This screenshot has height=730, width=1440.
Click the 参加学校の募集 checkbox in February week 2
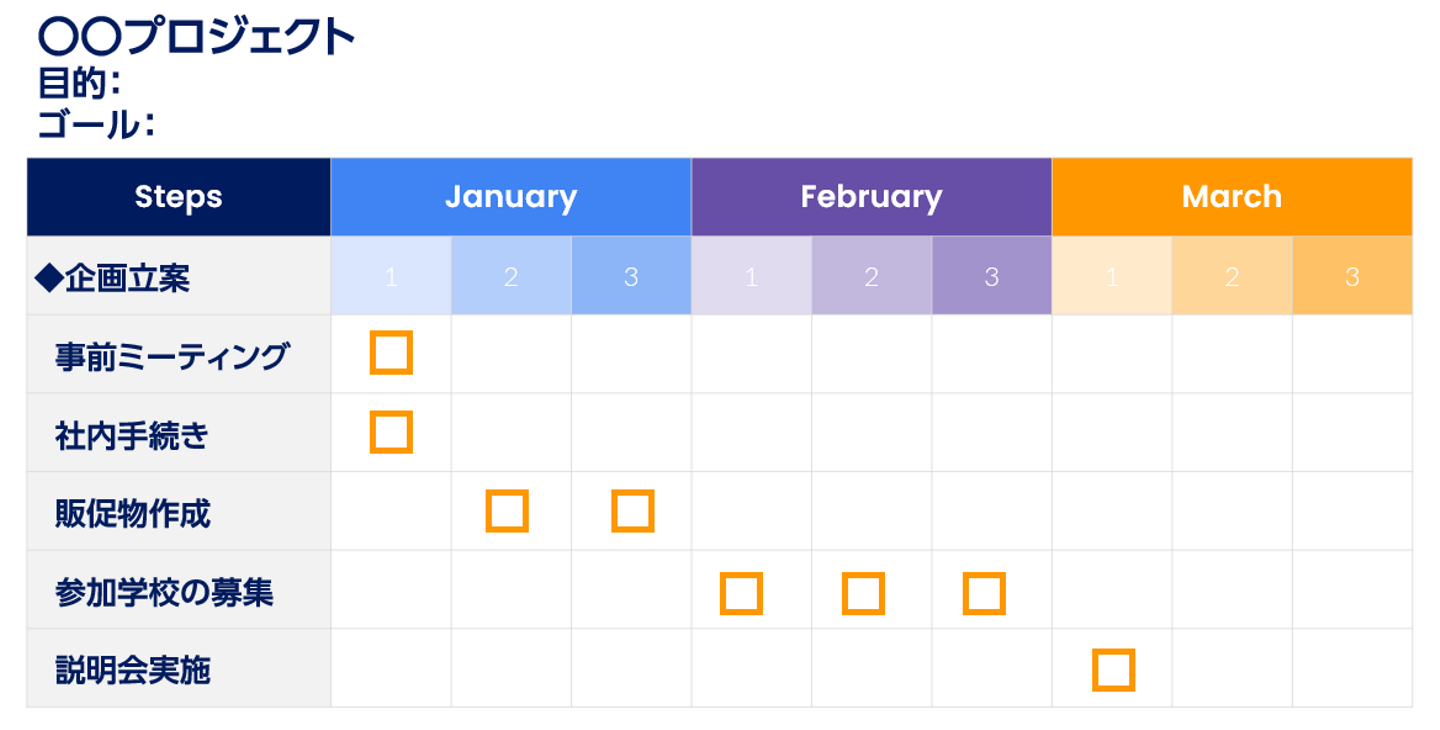tap(863, 594)
